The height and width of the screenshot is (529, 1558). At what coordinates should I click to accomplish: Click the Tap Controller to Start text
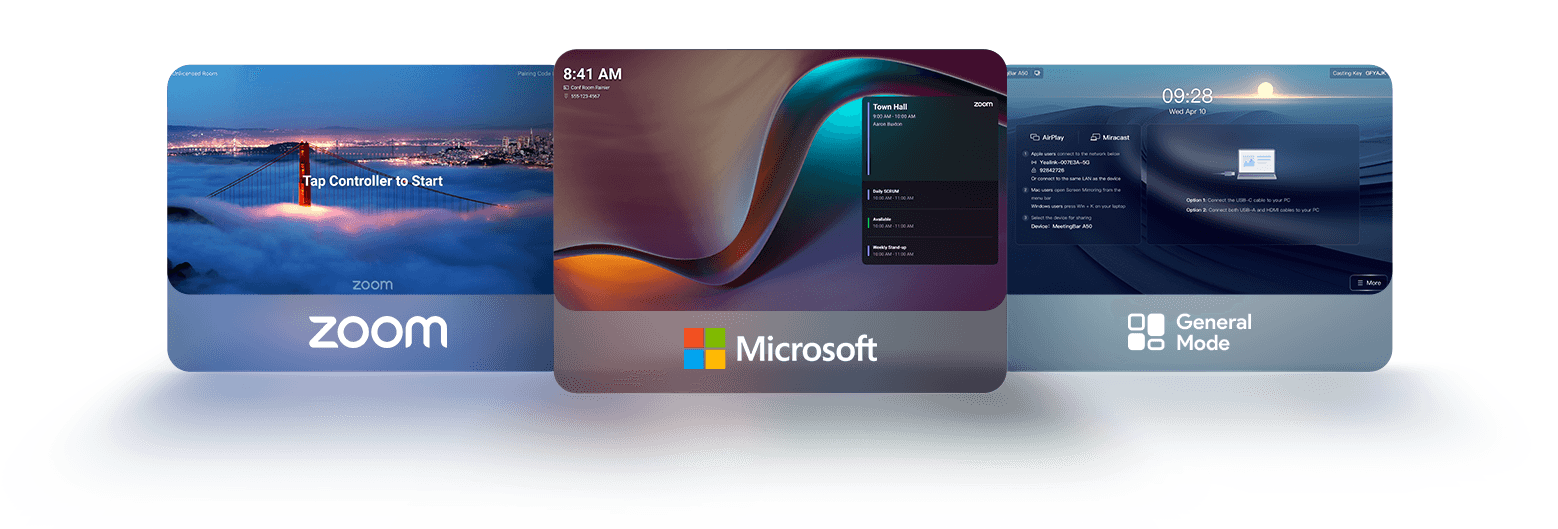coord(372,181)
